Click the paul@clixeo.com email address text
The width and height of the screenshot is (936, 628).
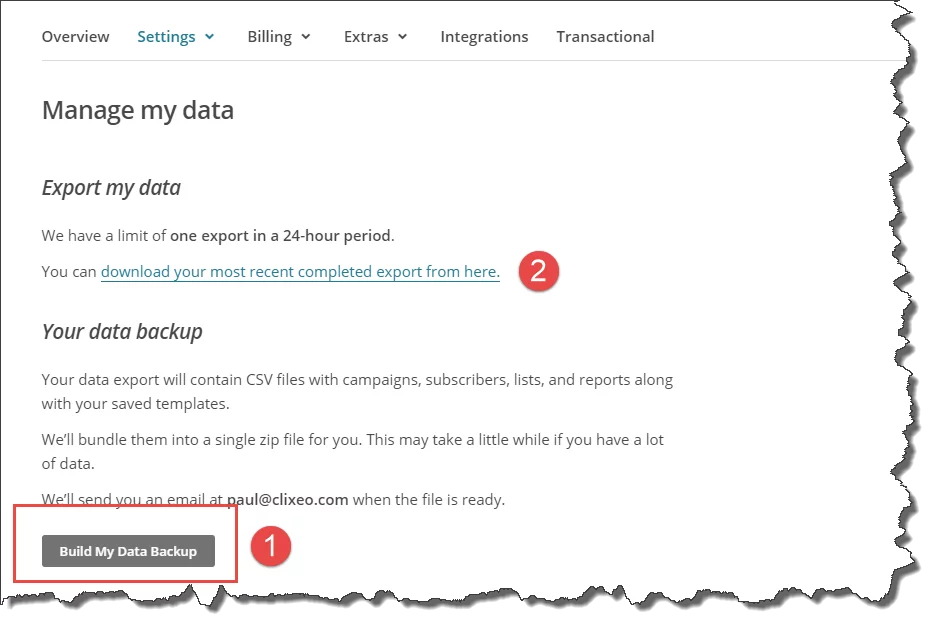coord(286,499)
